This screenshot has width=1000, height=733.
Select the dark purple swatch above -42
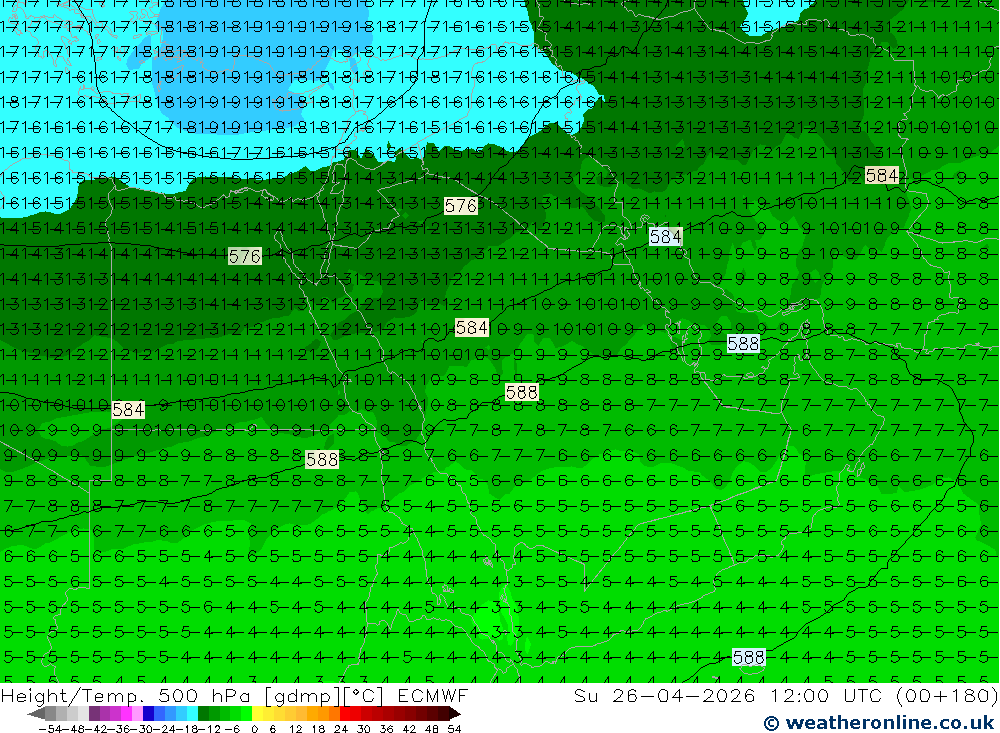(x=94, y=714)
